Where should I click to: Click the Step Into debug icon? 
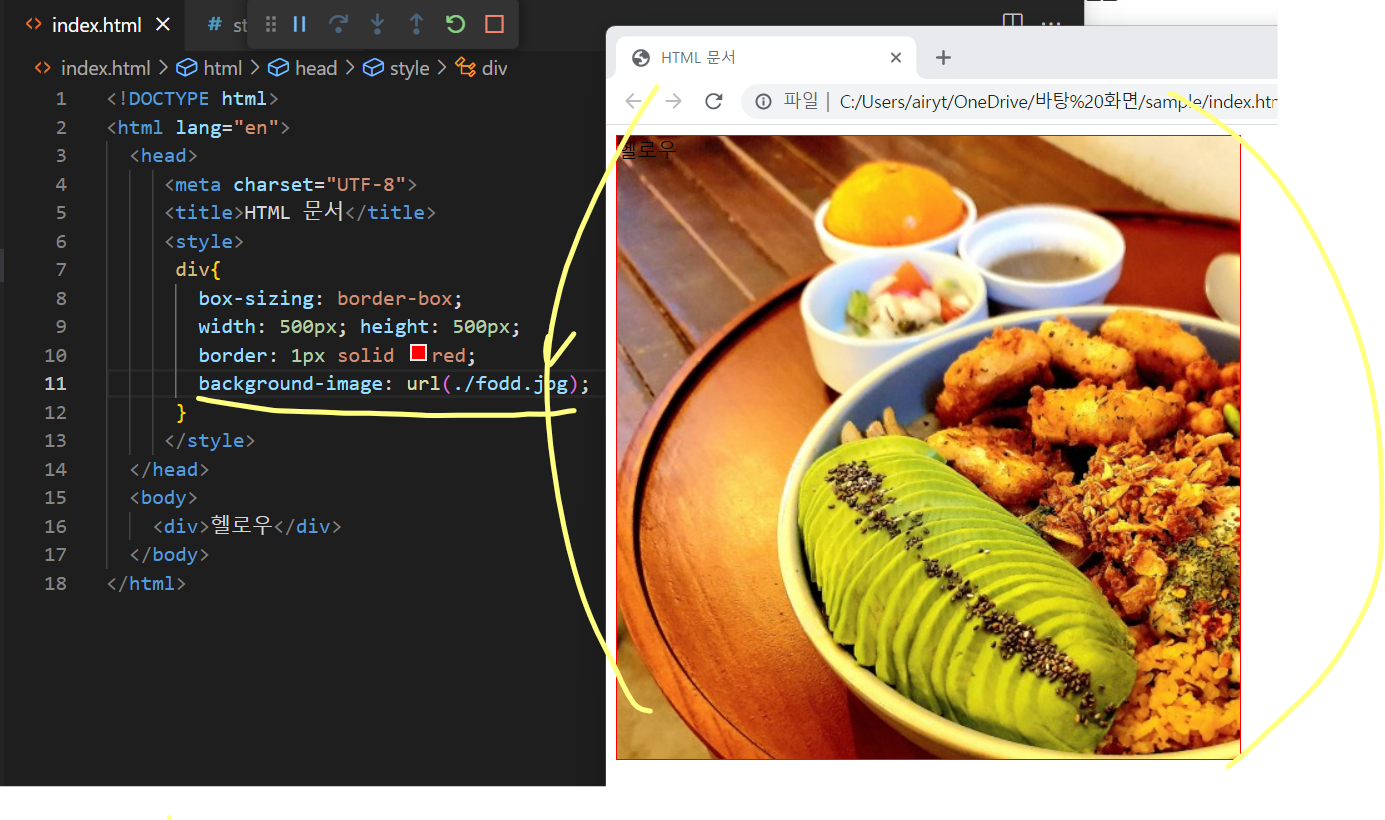pyautogui.click(x=377, y=24)
